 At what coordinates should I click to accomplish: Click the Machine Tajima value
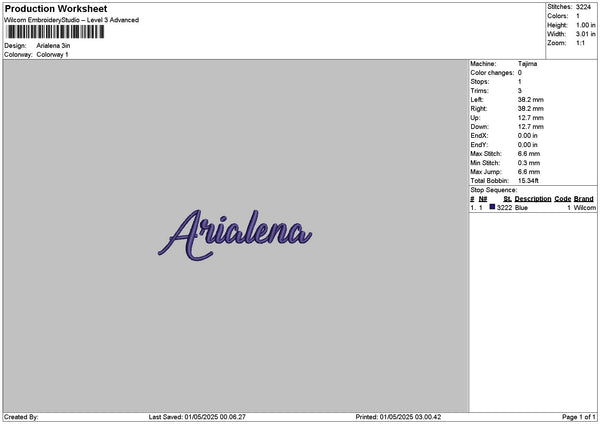pyautogui.click(x=527, y=64)
